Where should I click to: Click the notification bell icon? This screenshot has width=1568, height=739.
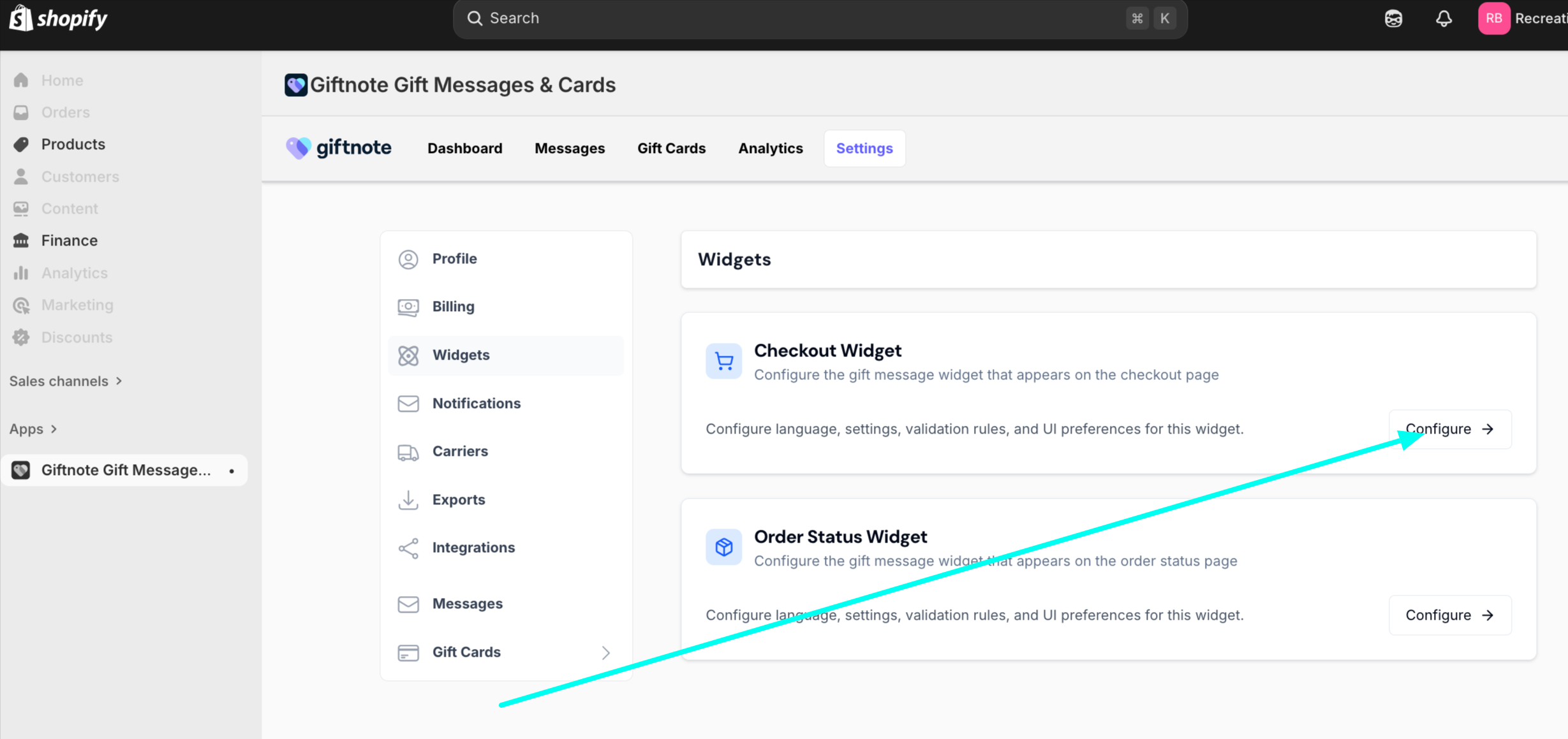(x=1444, y=18)
